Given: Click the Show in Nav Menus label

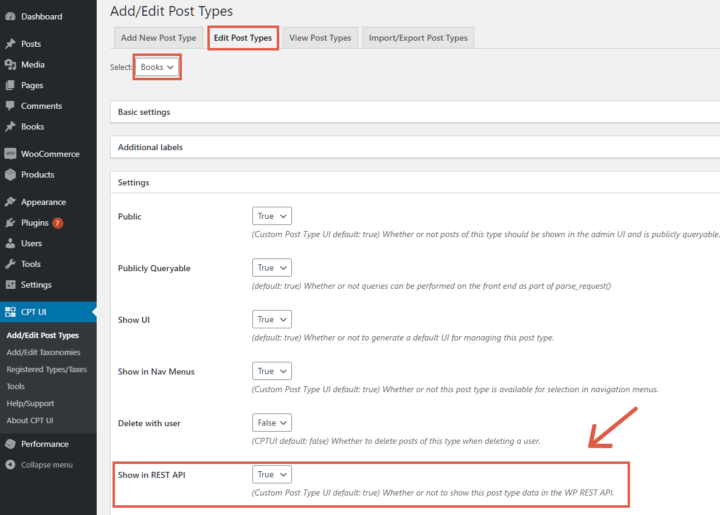Looking at the screenshot, I should (x=156, y=372).
